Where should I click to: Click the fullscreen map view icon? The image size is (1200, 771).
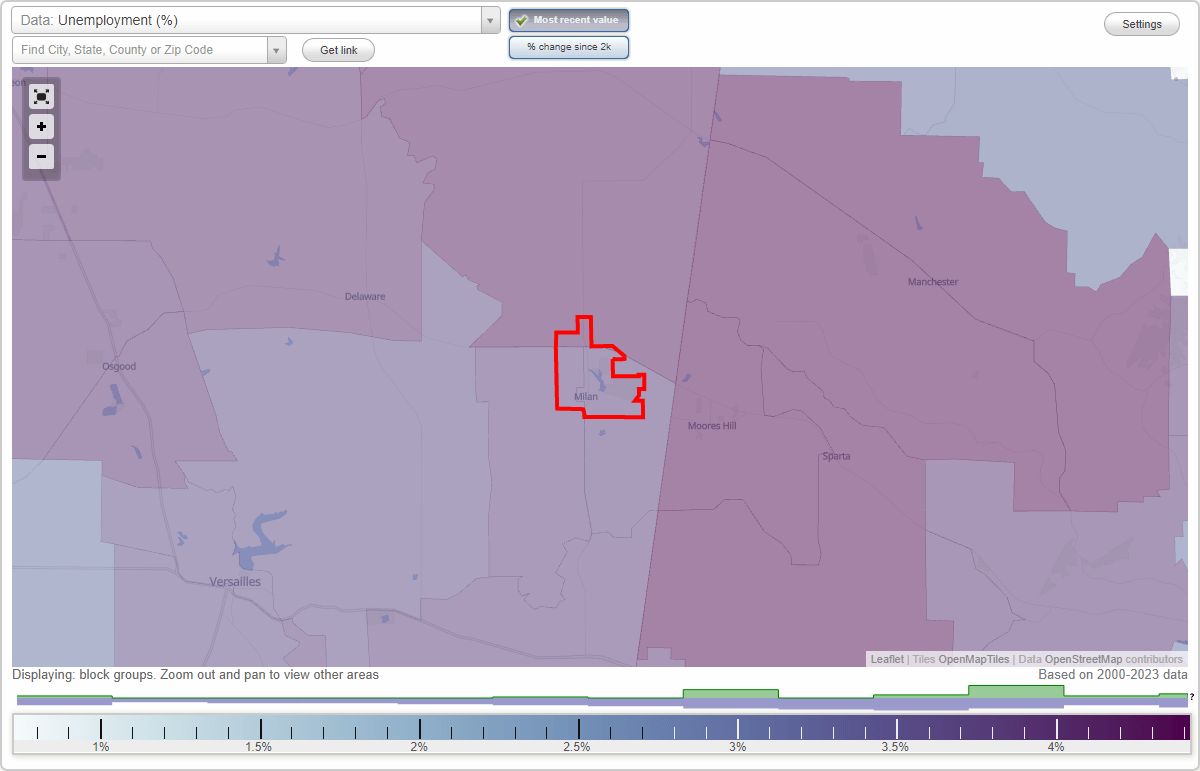[41, 96]
